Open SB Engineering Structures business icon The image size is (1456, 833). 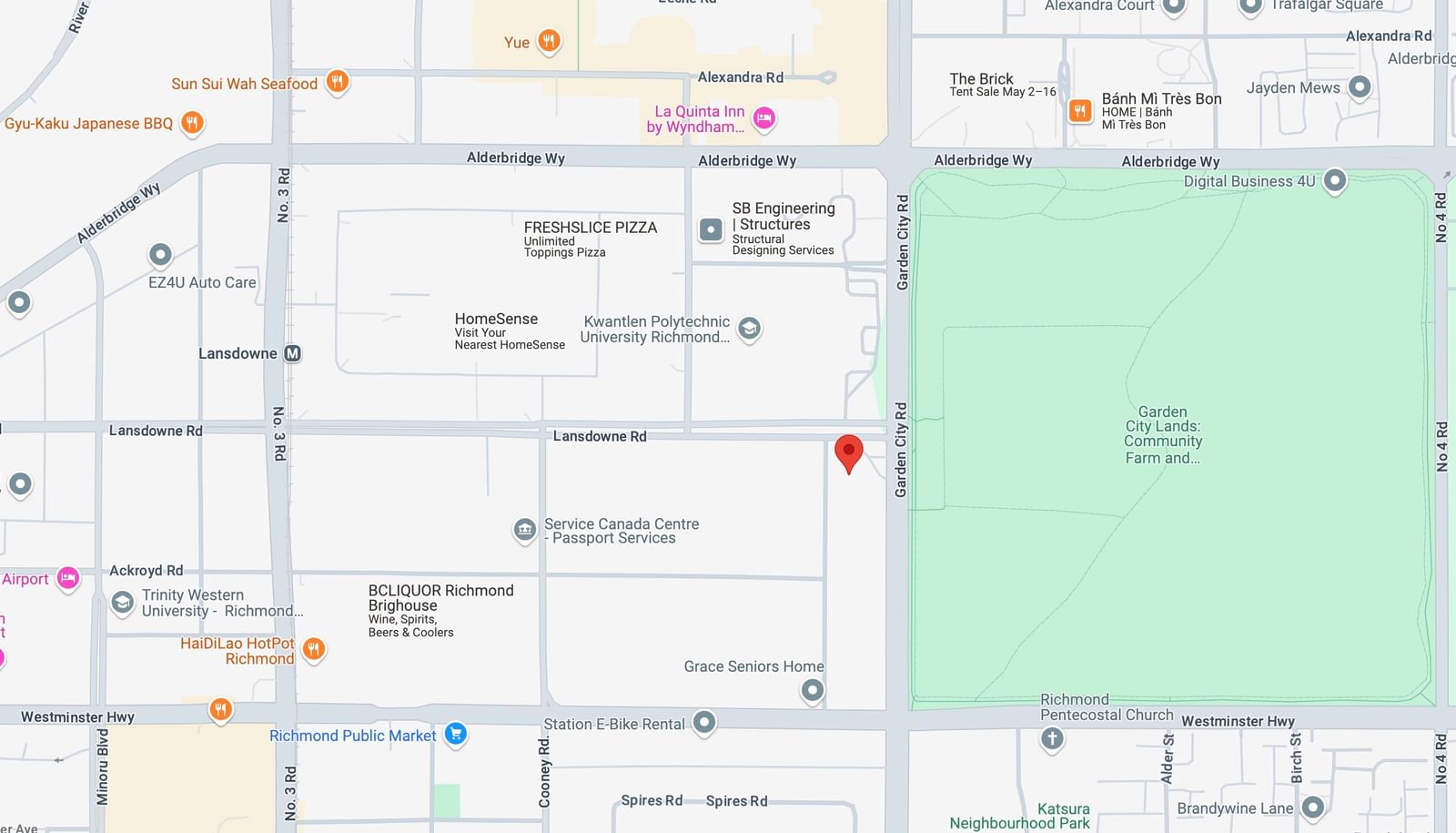[711, 230]
